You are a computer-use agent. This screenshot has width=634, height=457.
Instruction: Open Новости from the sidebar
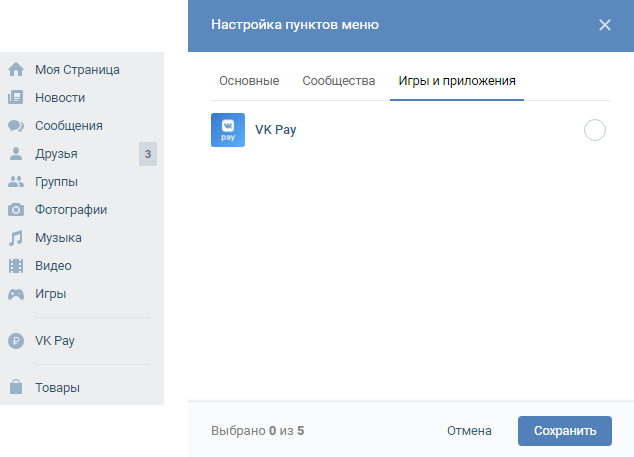point(60,98)
